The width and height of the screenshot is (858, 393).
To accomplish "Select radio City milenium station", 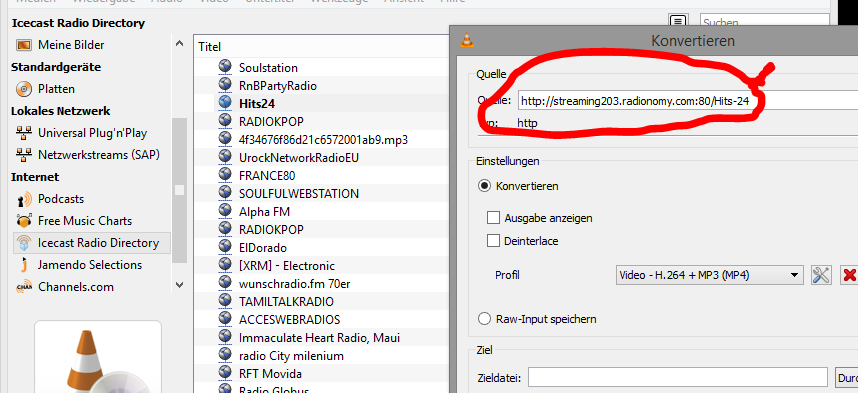I will [x=291, y=356].
